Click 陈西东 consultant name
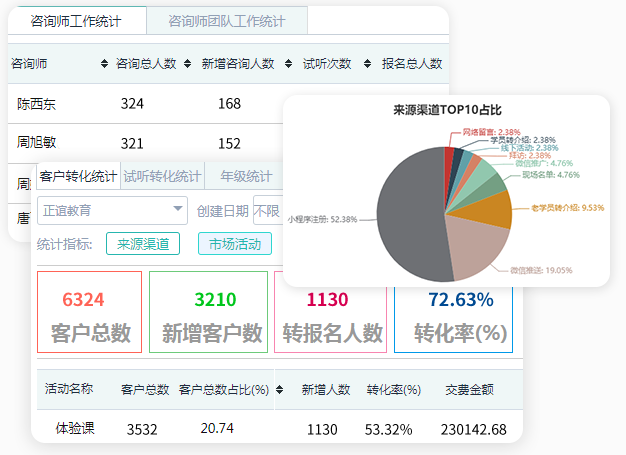This screenshot has height=455, width=626. pos(36,104)
